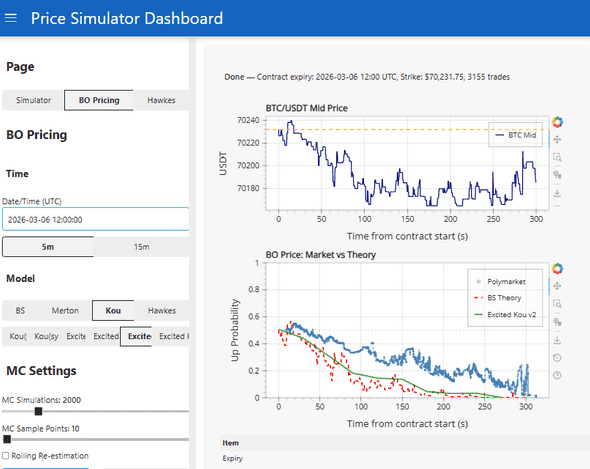
Task: Save the BTC/USDT Mid Price chart image
Action: (557, 193)
